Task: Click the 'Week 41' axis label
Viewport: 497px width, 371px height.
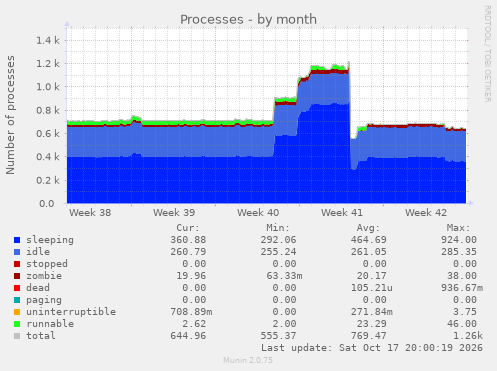Action: tap(342, 213)
